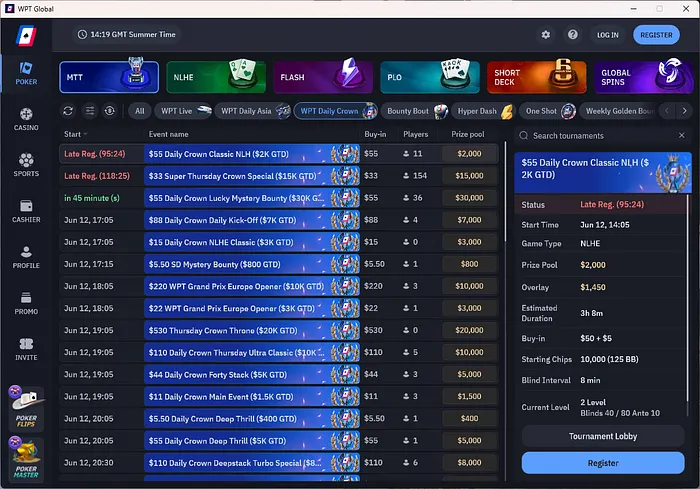Open the Poker section in the sidebar
Image resolution: width=700 pixels, height=489 pixels.
coord(26,74)
